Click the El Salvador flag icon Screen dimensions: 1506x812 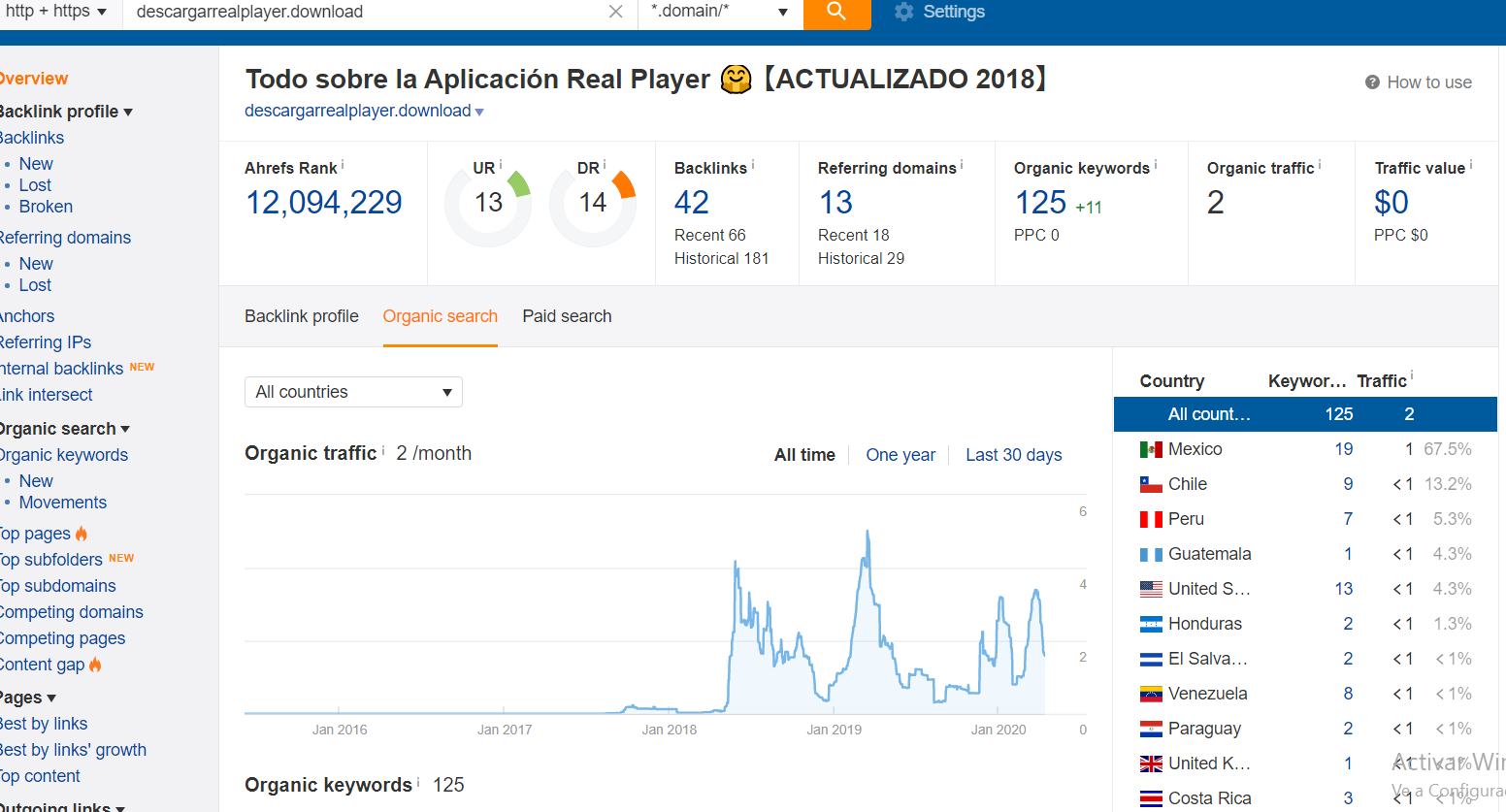pyautogui.click(x=1151, y=659)
